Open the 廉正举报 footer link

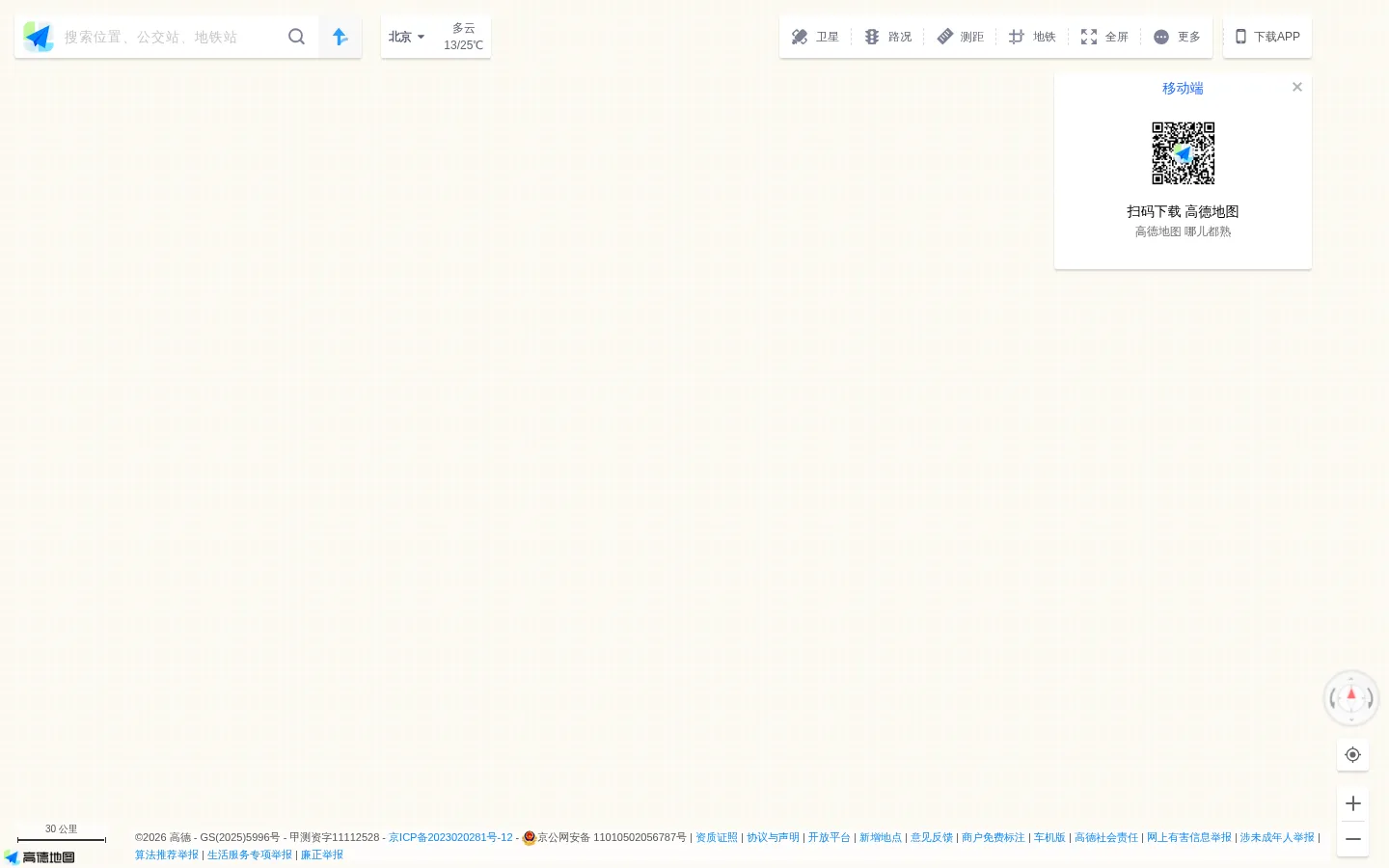[x=322, y=854]
